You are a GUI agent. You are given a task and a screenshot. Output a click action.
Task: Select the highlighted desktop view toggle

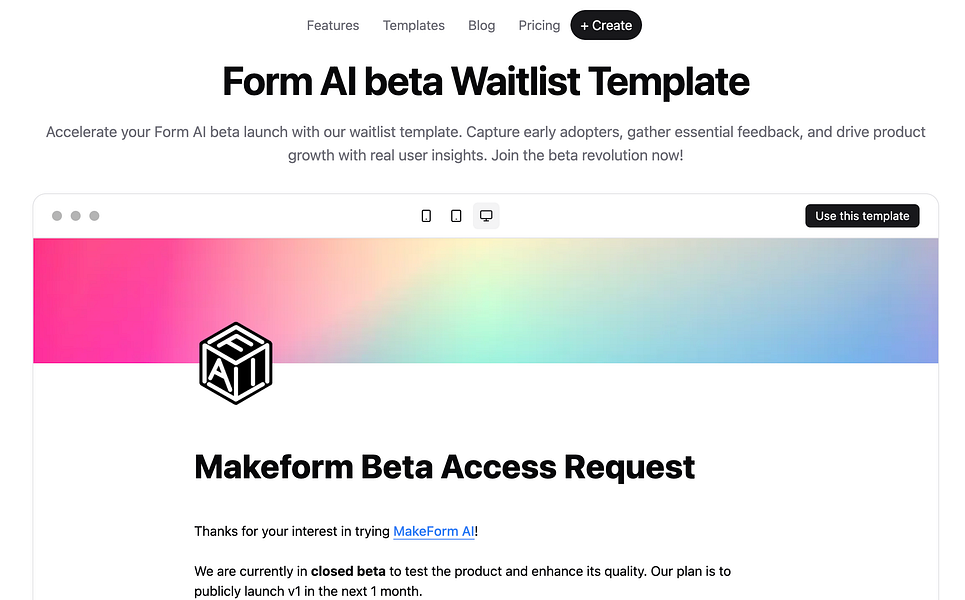486,215
